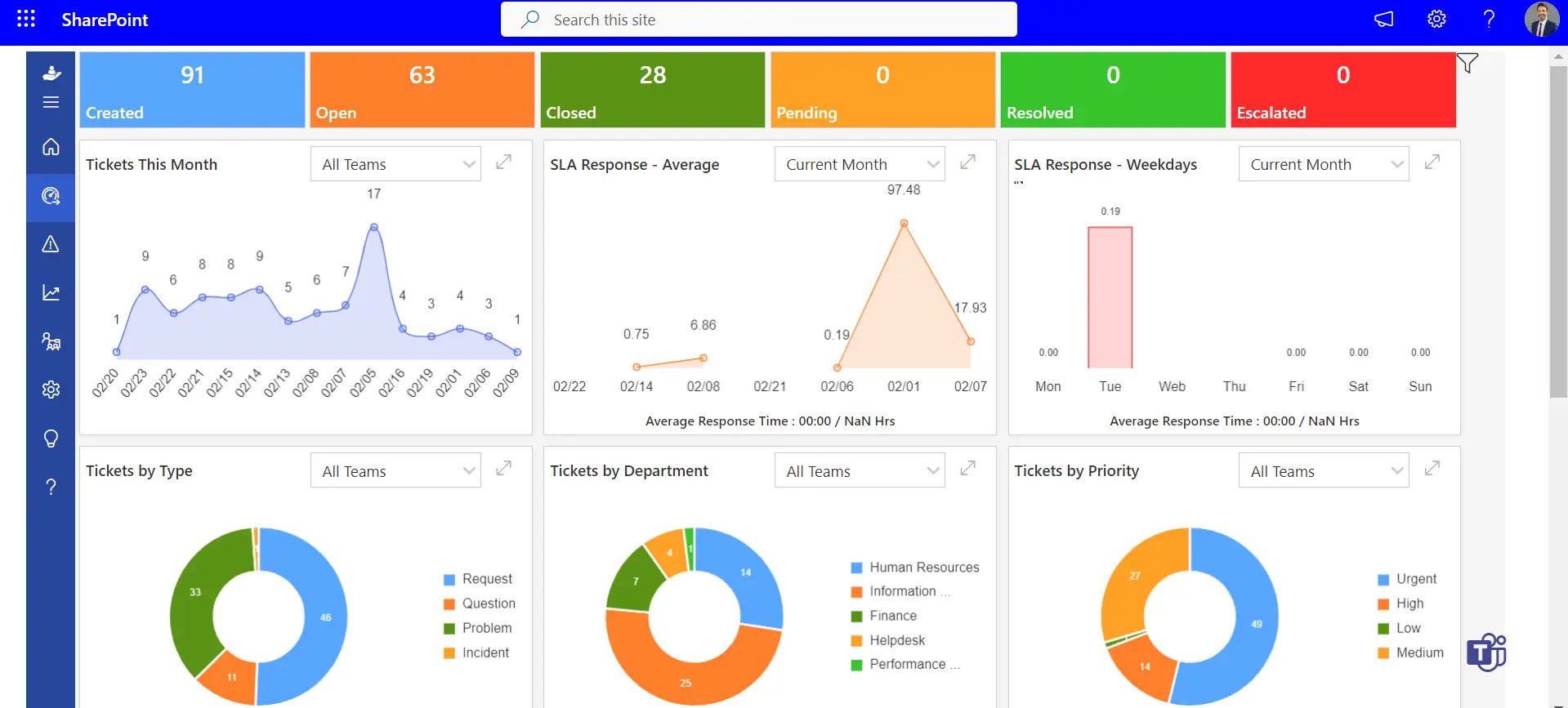Toggle Question legend in Tickets by Type

(x=480, y=603)
